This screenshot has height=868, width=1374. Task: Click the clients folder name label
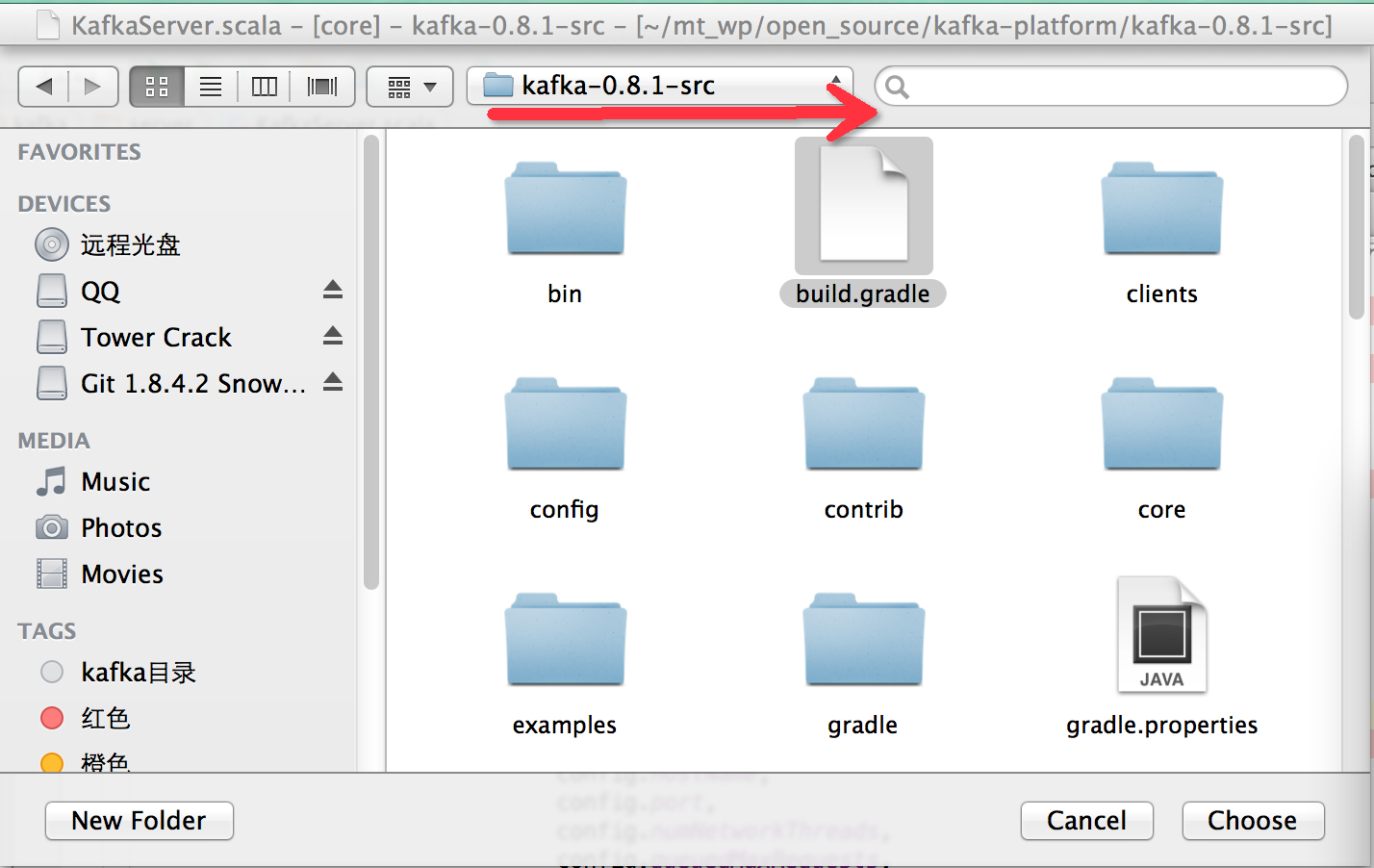pyautogui.click(x=1161, y=294)
